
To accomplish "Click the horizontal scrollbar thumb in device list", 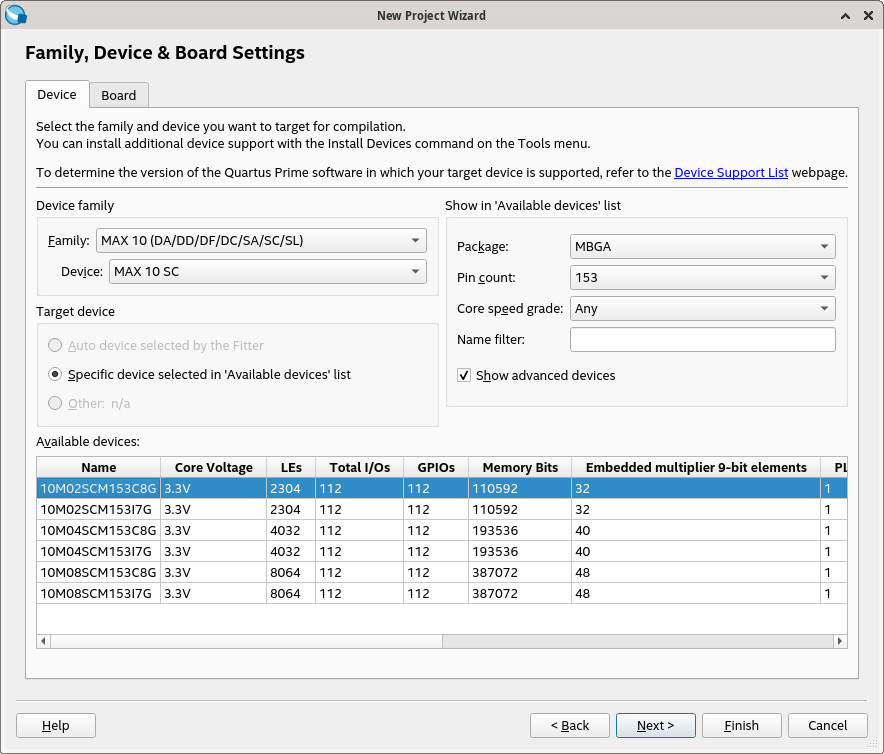I will coord(246,641).
